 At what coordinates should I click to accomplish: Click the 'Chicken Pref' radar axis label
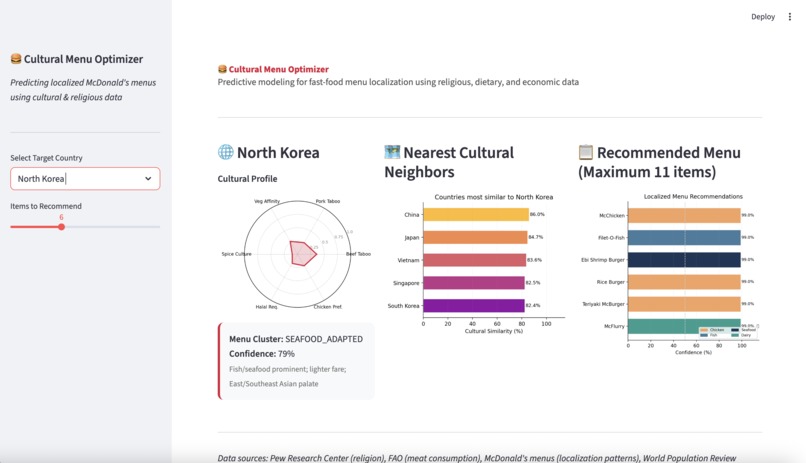click(328, 307)
